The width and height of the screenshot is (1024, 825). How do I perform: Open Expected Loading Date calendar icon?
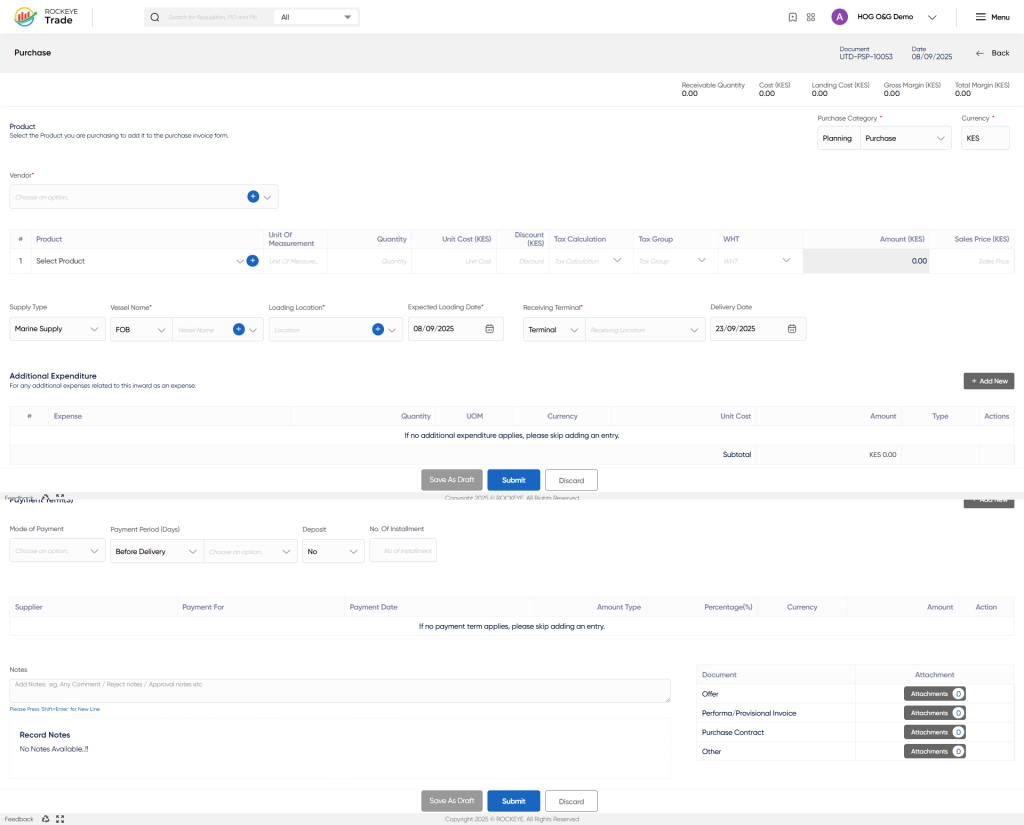click(x=489, y=329)
